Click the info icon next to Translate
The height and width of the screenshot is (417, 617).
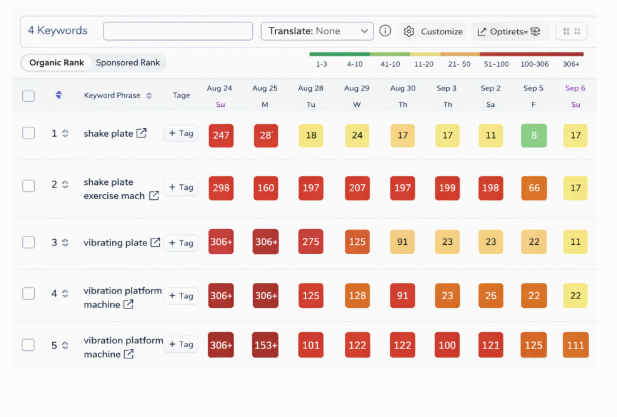point(385,31)
